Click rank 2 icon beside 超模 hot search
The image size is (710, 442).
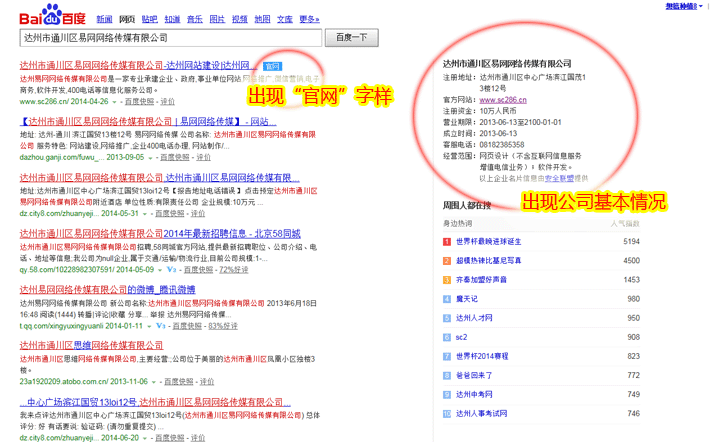446,260
